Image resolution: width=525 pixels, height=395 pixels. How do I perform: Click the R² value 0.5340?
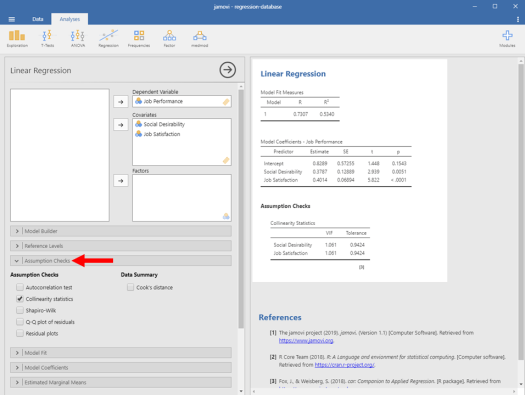(x=327, y=114)
